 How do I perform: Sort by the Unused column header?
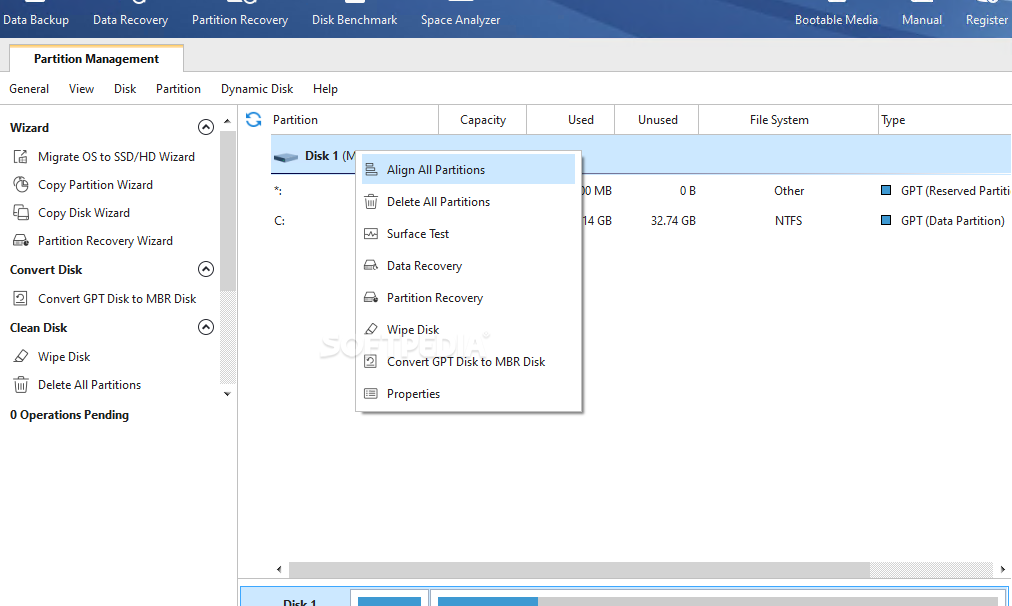[x=656, y=119]
